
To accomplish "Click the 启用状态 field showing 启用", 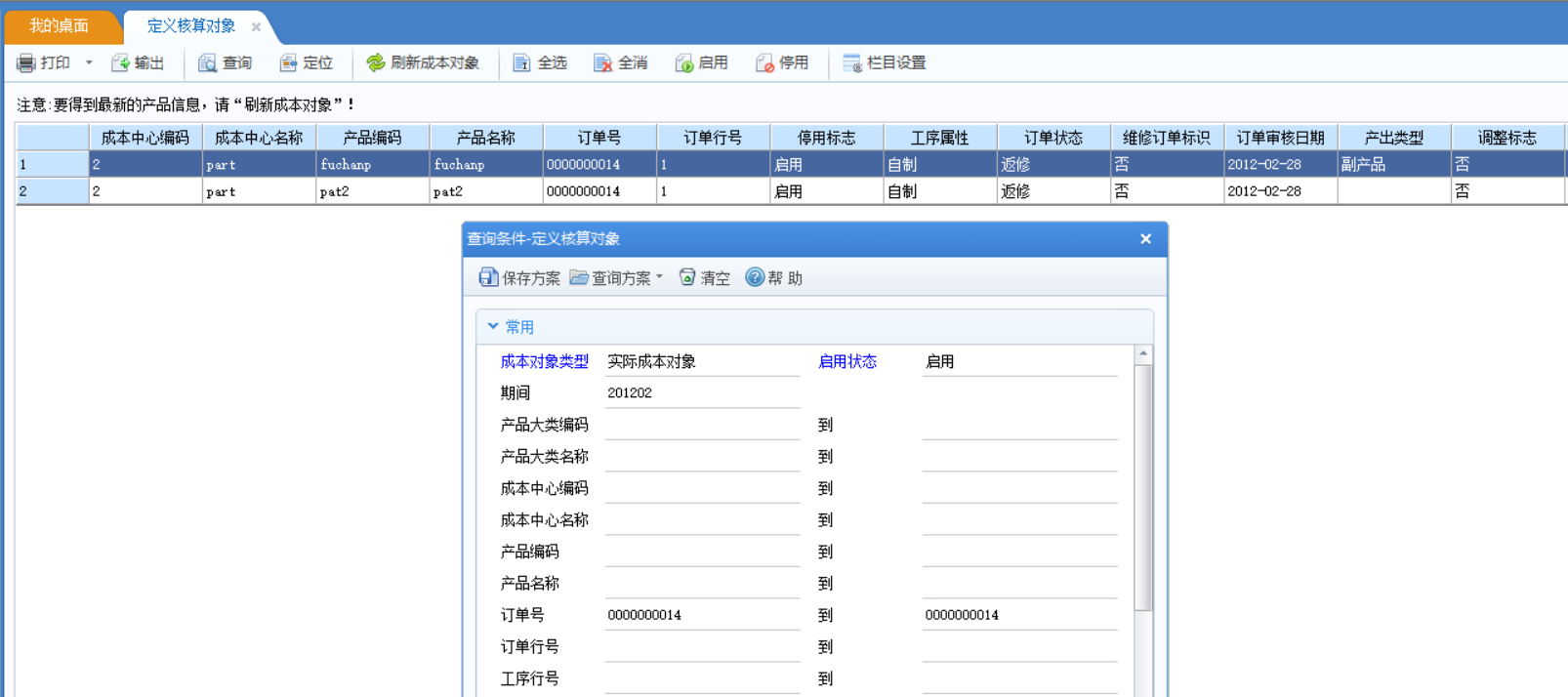I will point(1019,362).
